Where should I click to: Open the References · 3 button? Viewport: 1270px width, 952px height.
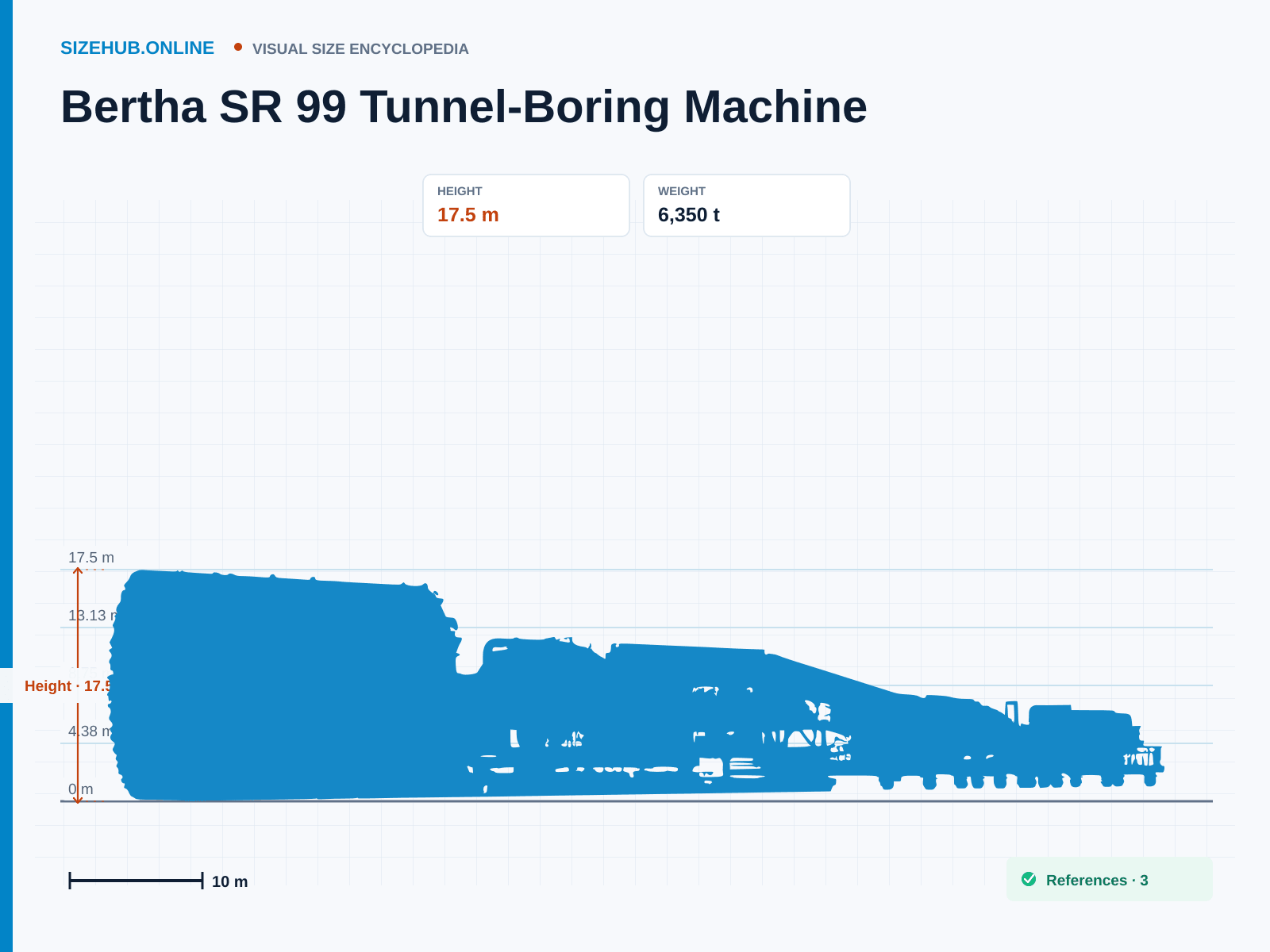pyautogui.click(x=1110, y=880)
